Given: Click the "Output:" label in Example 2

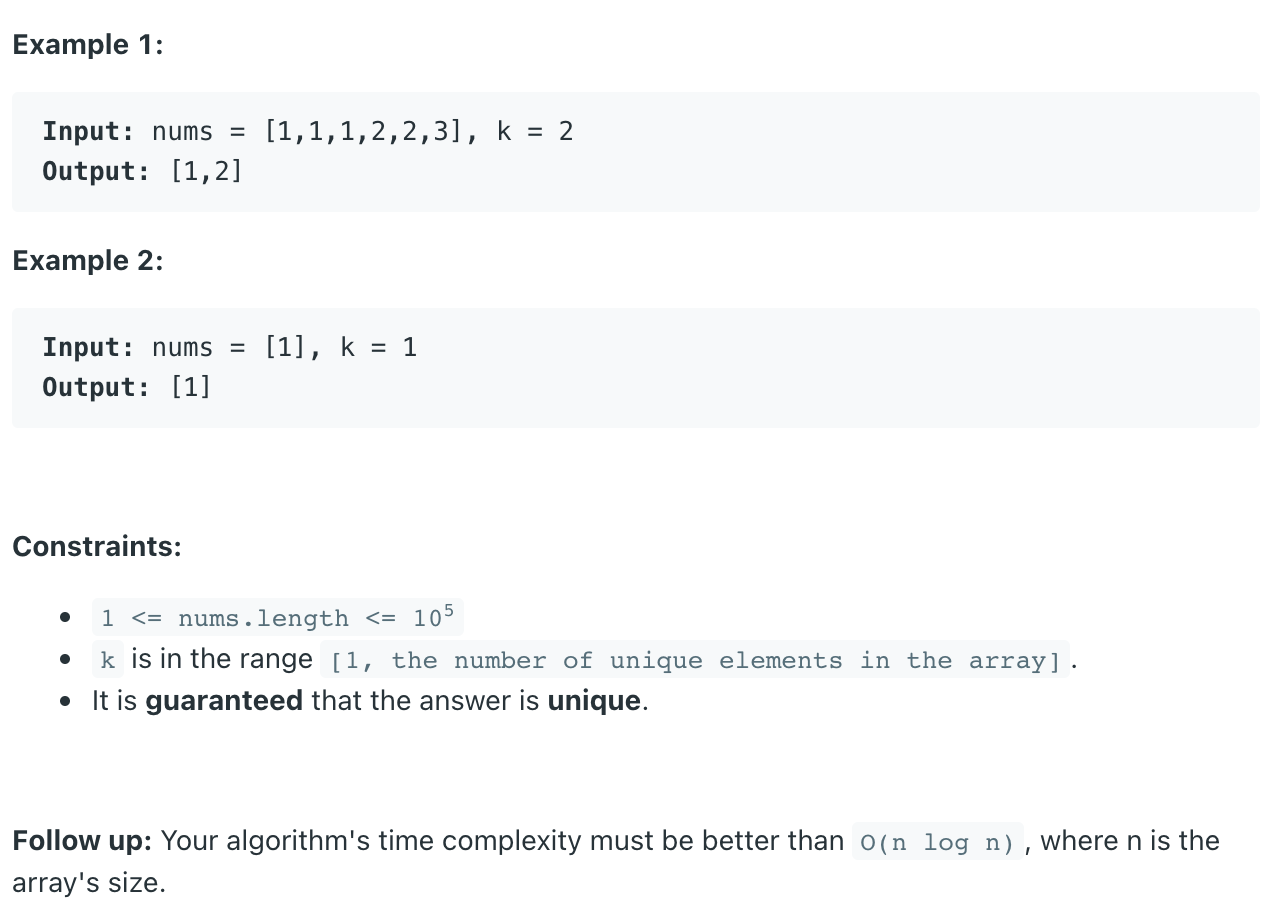Looking at the screenshot, I should (96, 387).
